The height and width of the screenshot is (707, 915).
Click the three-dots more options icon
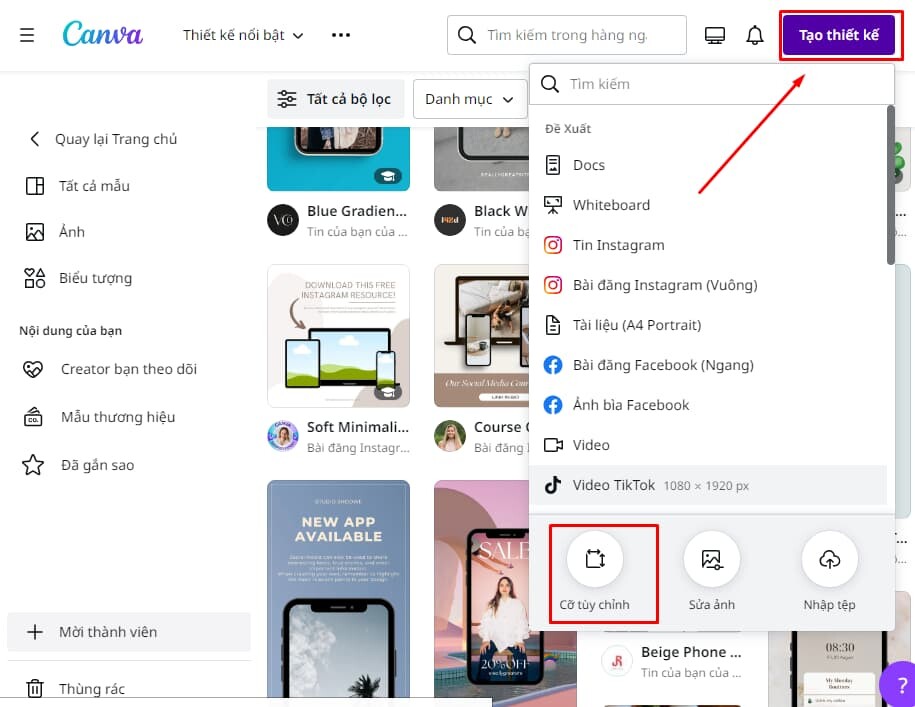(341, 35)
